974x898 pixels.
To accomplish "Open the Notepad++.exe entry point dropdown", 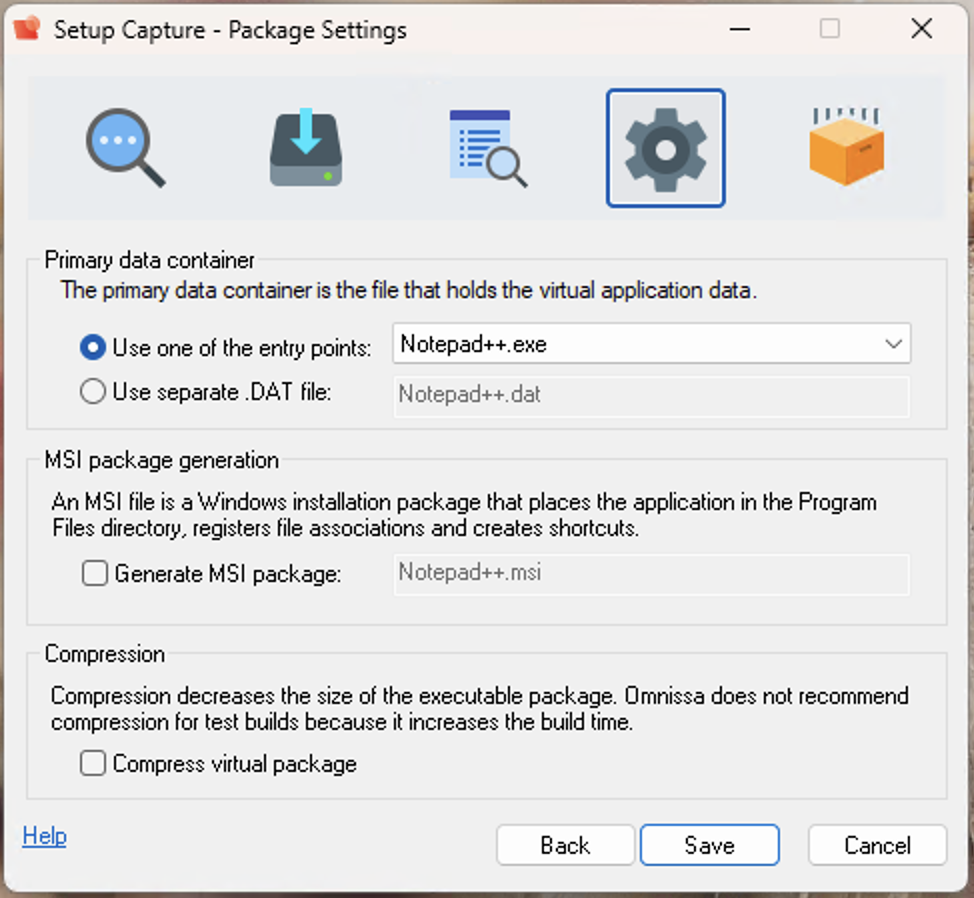I will (x=650, y=343).
